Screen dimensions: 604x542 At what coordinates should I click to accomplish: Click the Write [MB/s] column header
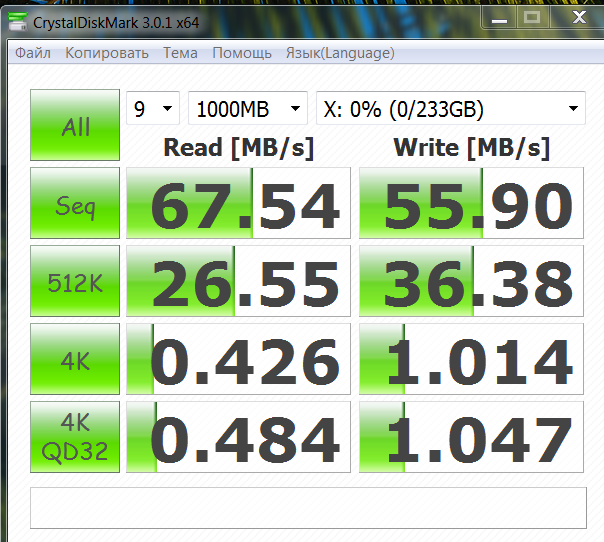(471, 148)
